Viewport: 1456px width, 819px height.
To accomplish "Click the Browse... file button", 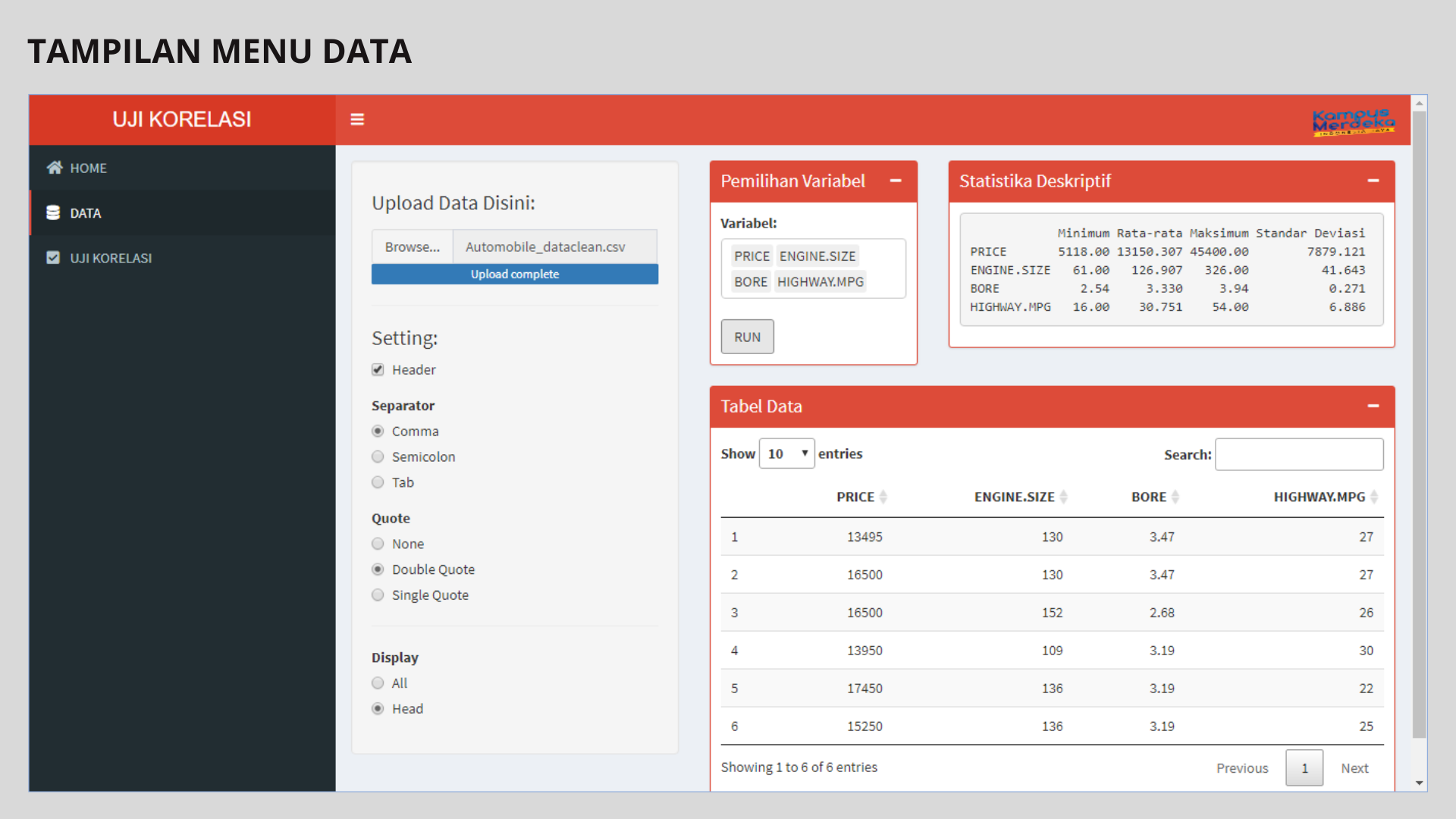I will (413, 247).
